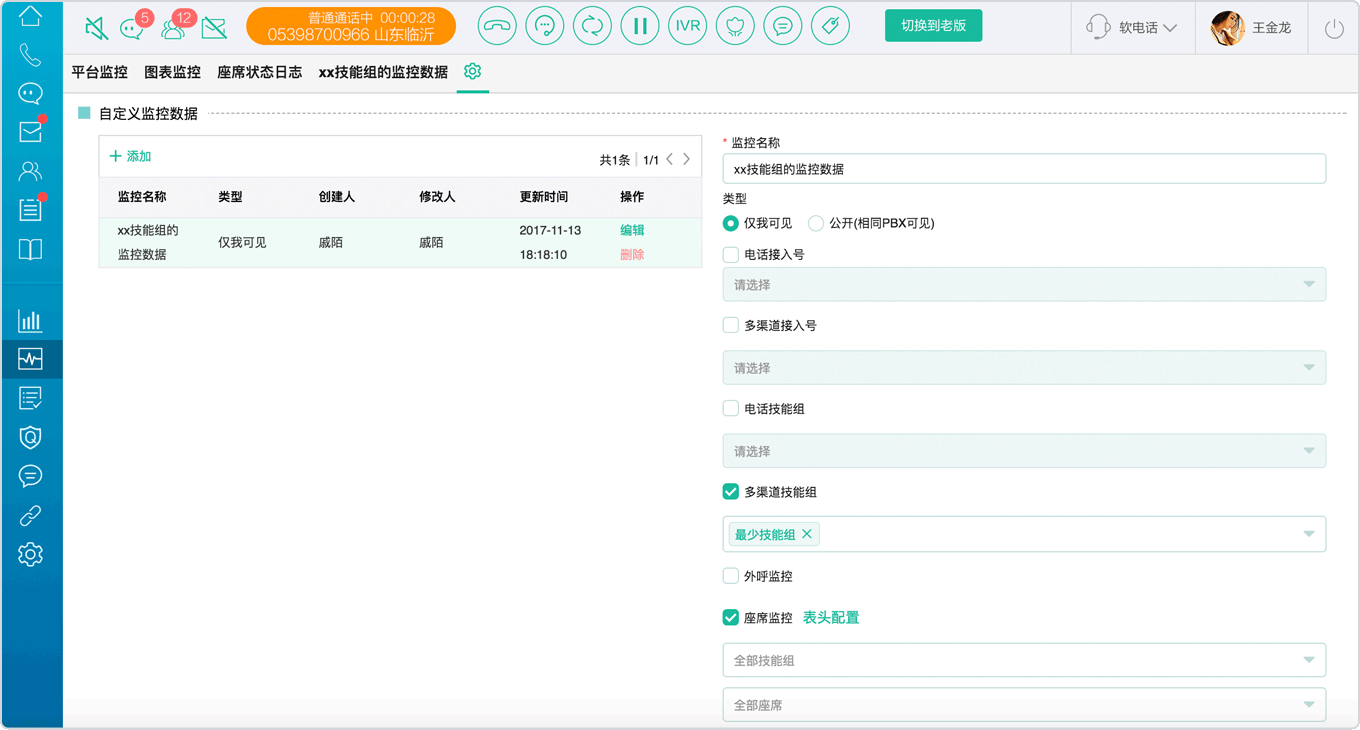The image size is (1360, 730).
Task: Focus the 监控名称 input field
Action: [x=1024, y=169]
